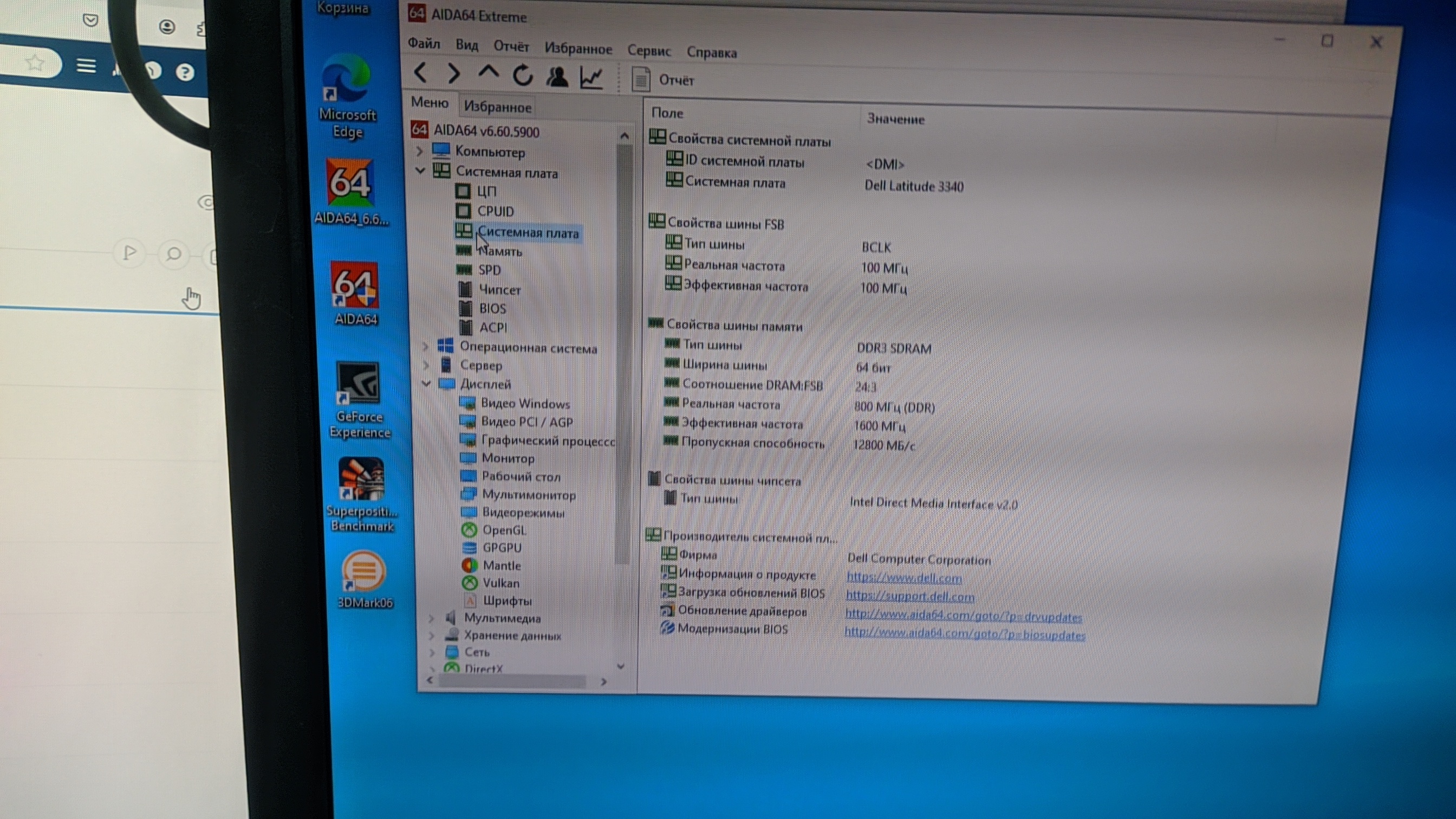Click the Dell Latitude 3340 value

[x=913, y=186]
